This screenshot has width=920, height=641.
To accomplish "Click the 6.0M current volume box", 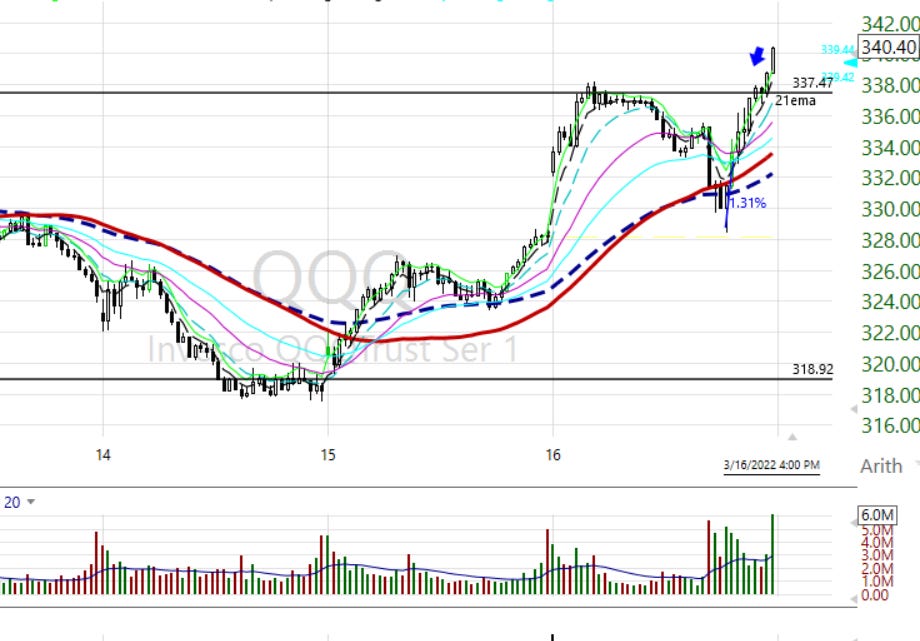I will coord(877,515).
